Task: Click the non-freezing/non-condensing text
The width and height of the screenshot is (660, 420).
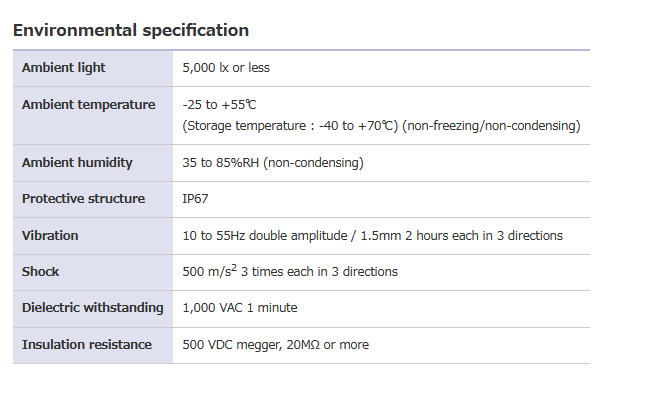Action: coord(492,126)
